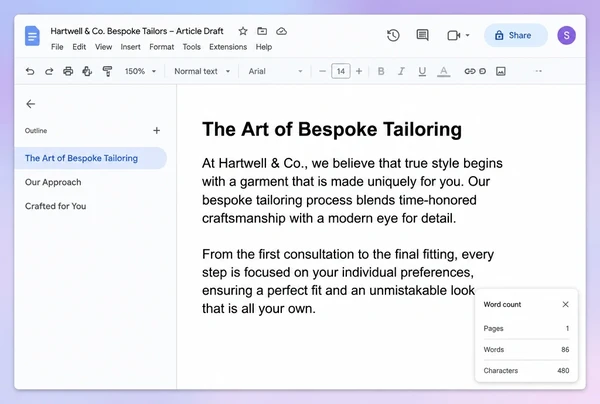Click the Pages row in Word count

[x=526, y=329]
